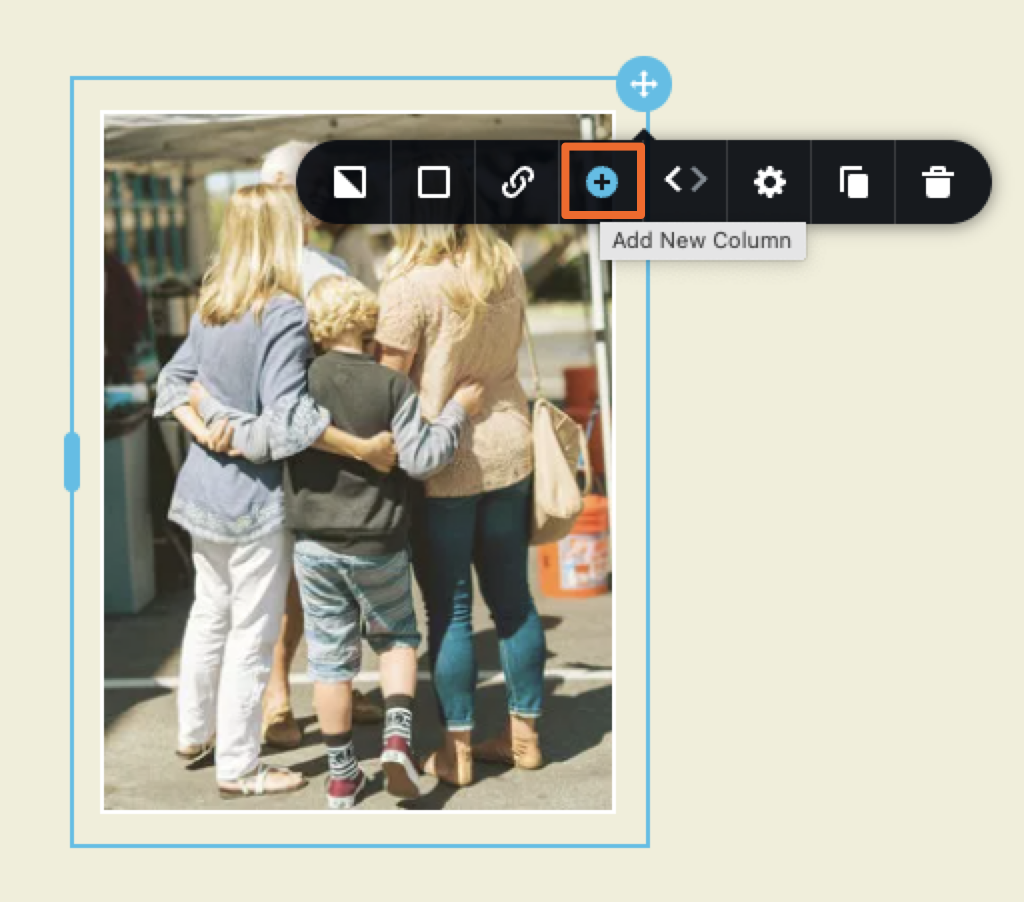Click the "Add New Column" tooltip label
The image size is (1024, 902).
pyautogui.click(x=702, y=241)
